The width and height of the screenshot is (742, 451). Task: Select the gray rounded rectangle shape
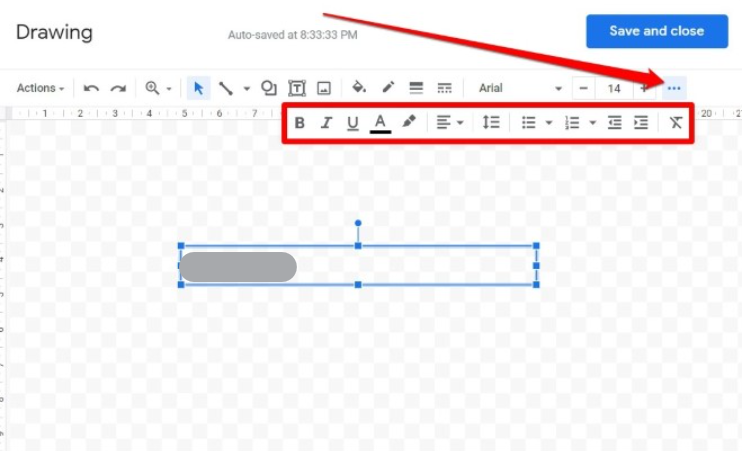[x=238, y=267]
